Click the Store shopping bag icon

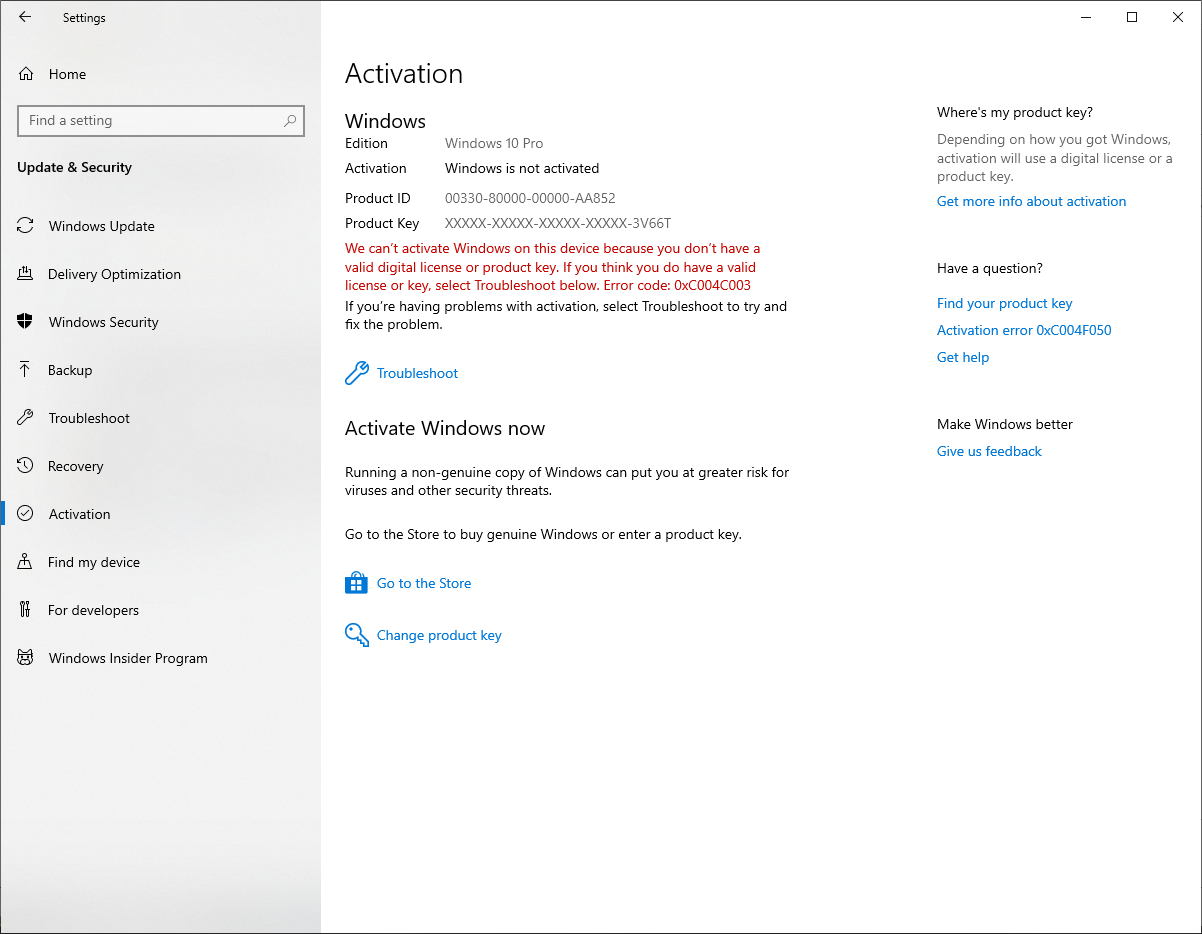tap(357, 583)
